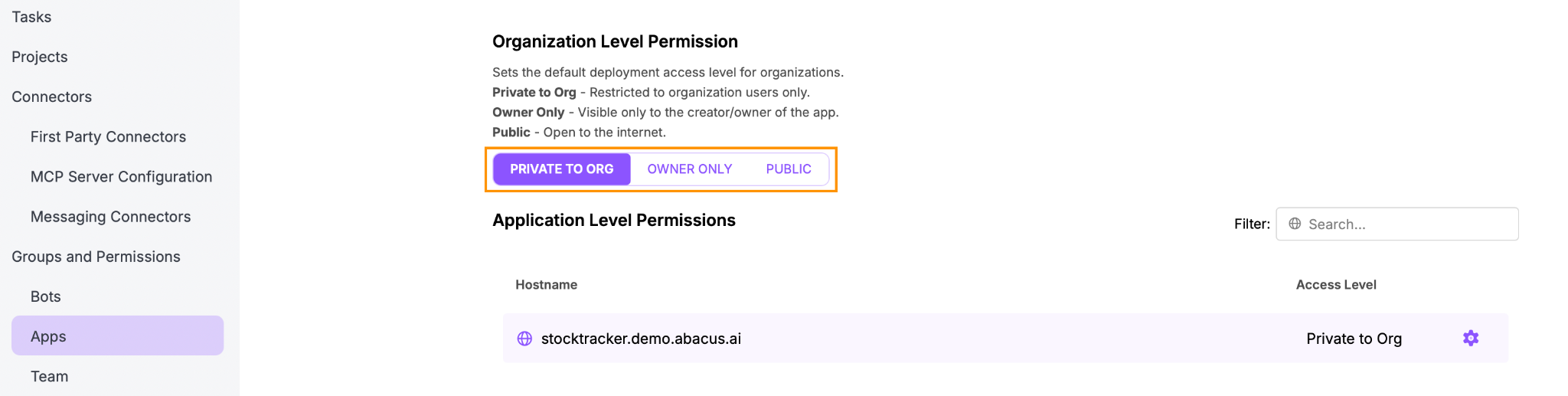Focus the application filter search field

[x=1409, y=224]
